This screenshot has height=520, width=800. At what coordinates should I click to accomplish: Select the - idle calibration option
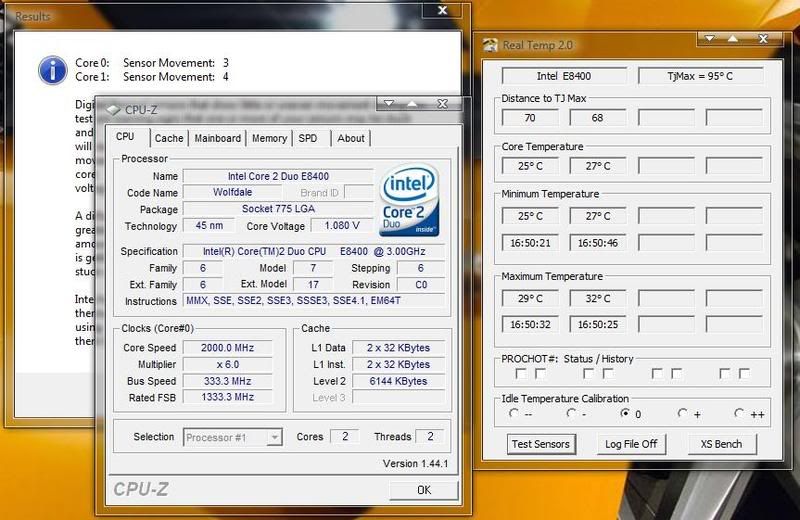pos(571,413)
